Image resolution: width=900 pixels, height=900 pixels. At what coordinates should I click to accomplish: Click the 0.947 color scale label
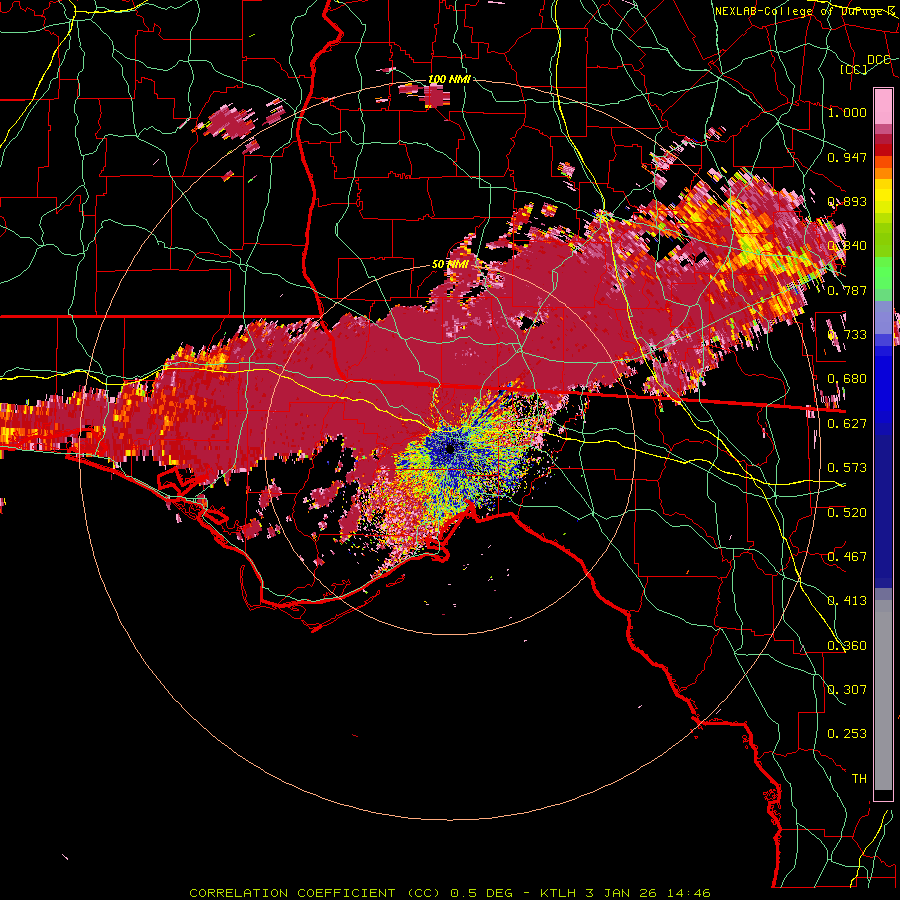tap(847, 157)
